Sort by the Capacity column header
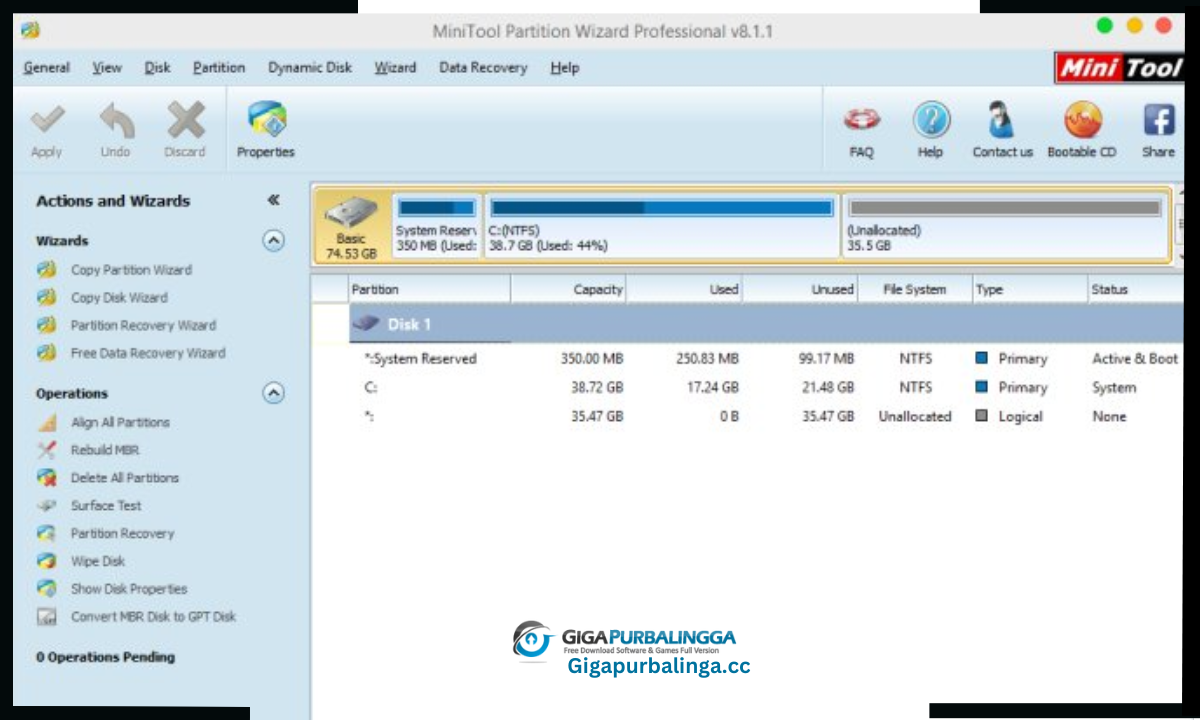 pos(569,289)
